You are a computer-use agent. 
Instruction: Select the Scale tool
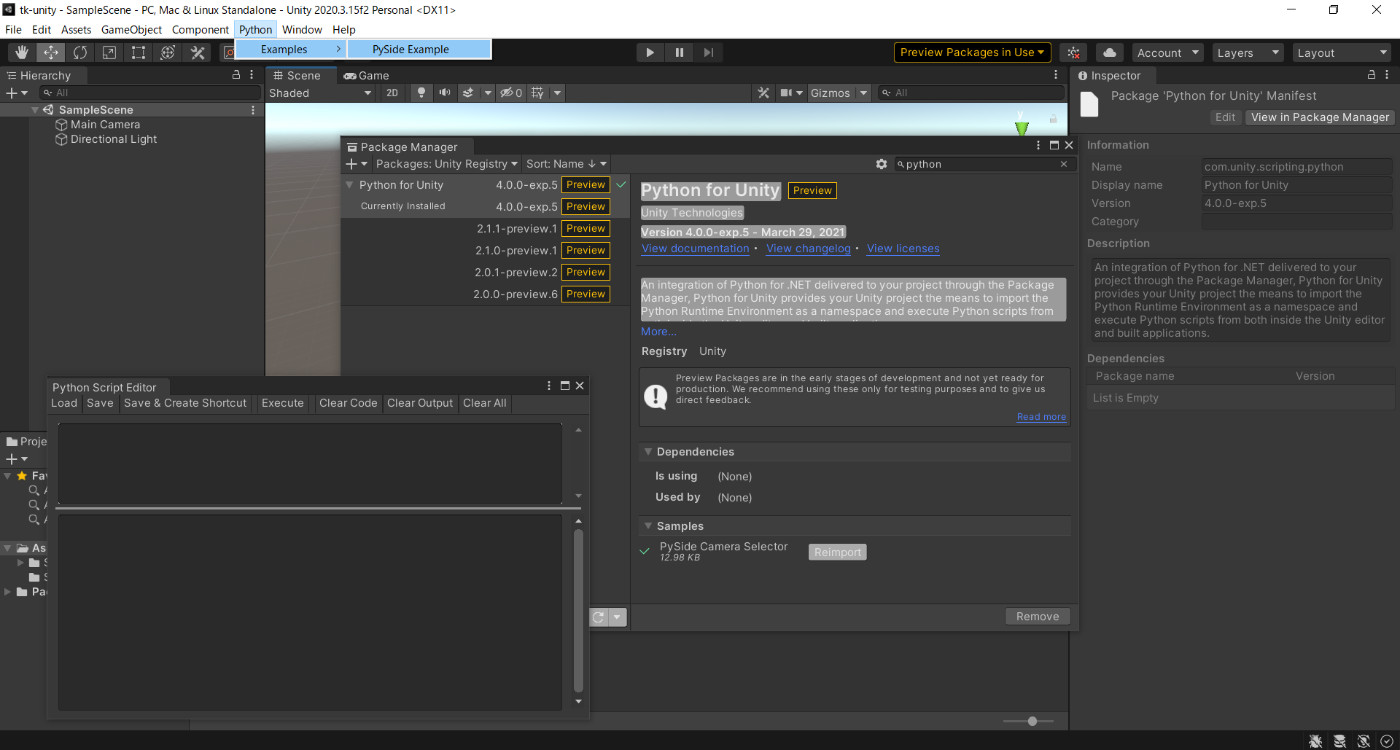tap(109, 53)
